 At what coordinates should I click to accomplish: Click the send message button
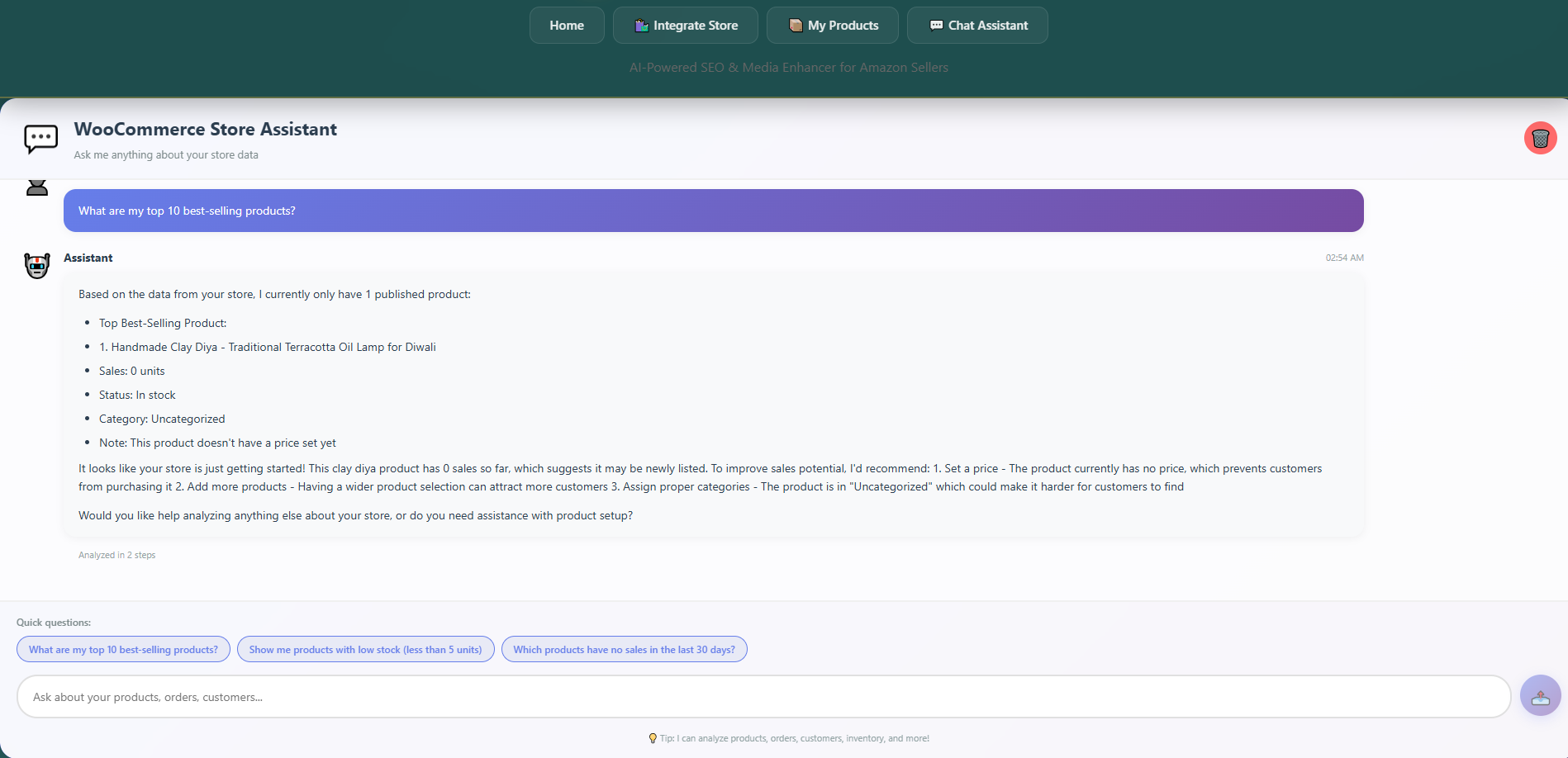[1541, 696]
